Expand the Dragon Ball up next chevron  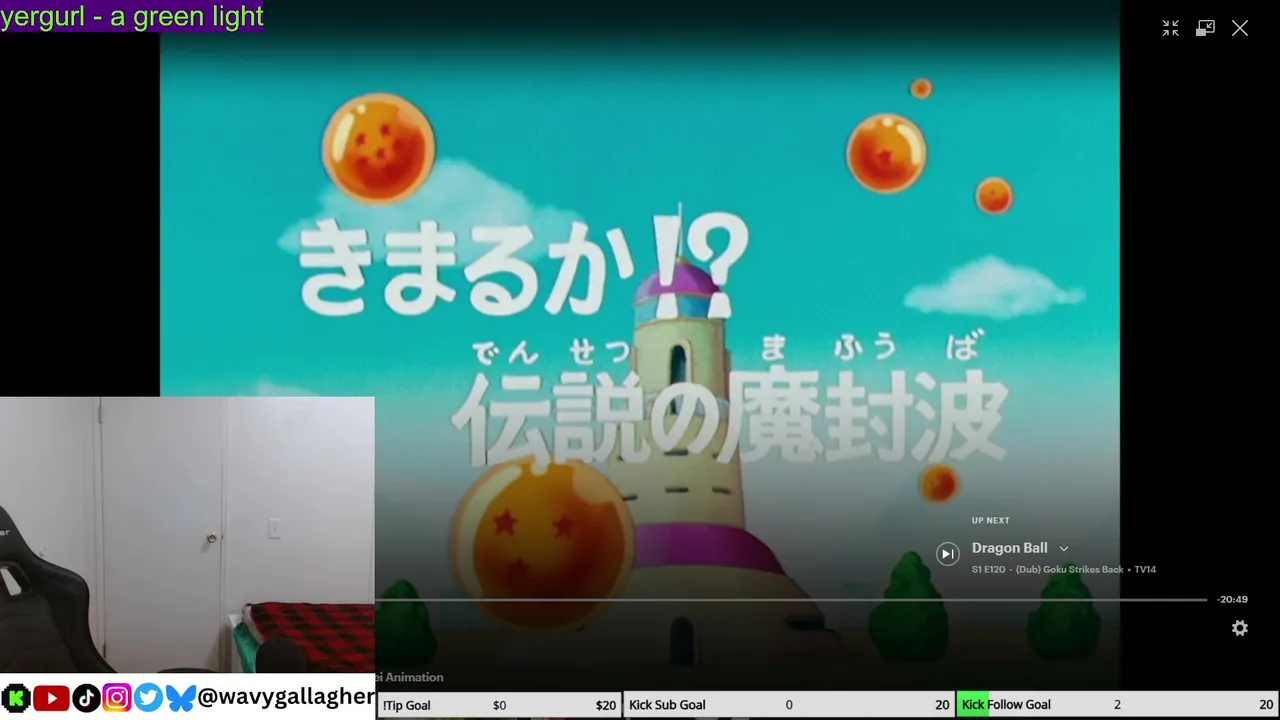click(1064, 548)
